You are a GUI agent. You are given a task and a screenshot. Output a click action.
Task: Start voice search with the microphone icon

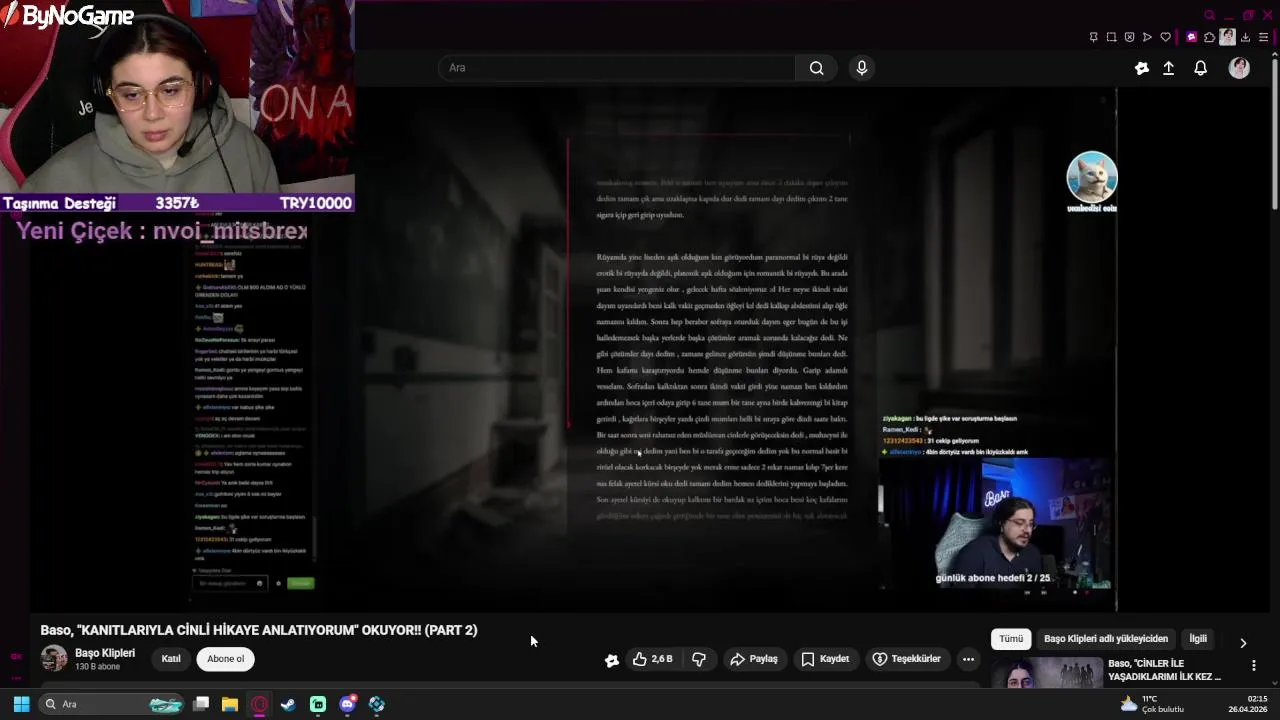862,68
